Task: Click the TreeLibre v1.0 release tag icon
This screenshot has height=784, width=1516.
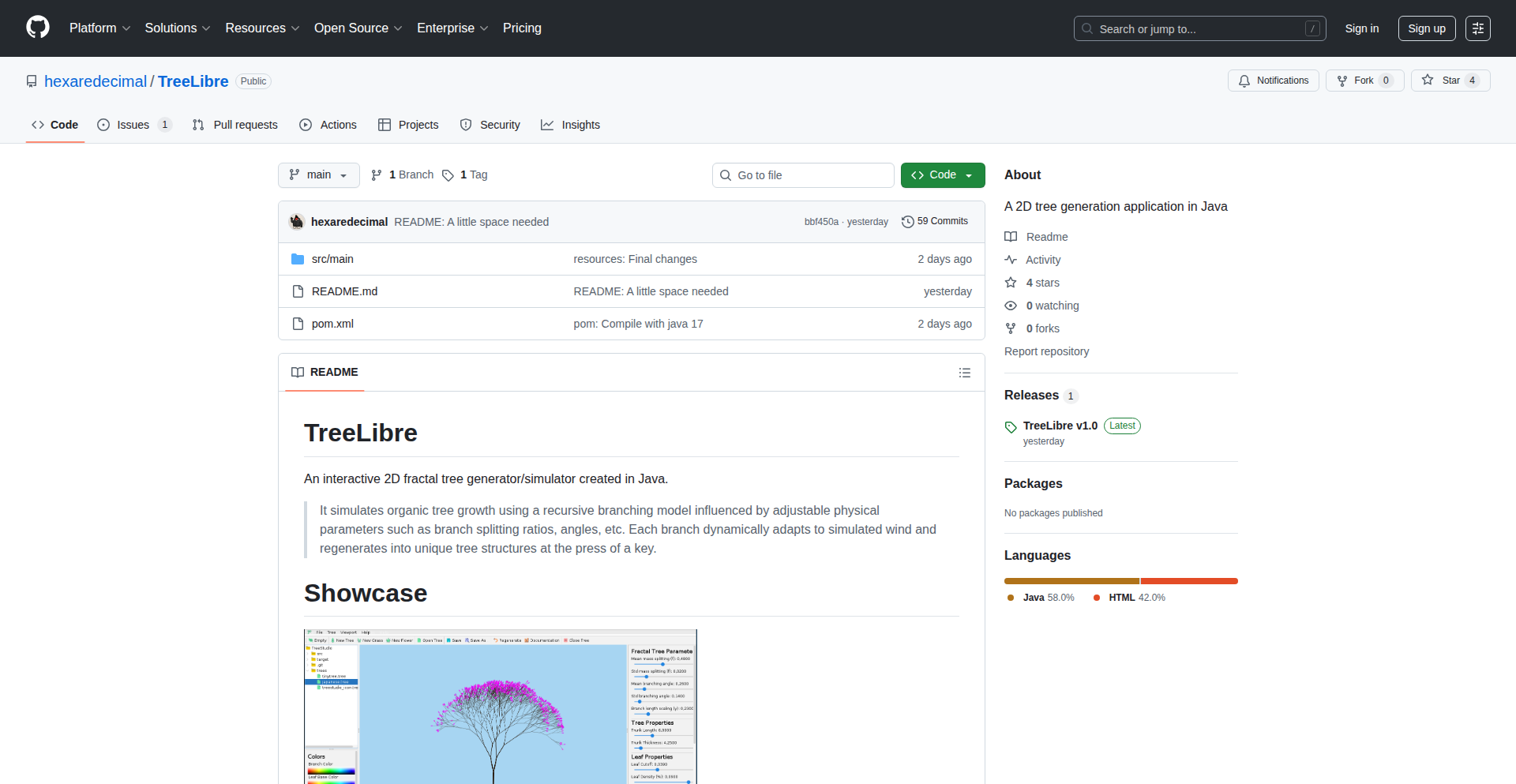Action: coord(1011,427)
